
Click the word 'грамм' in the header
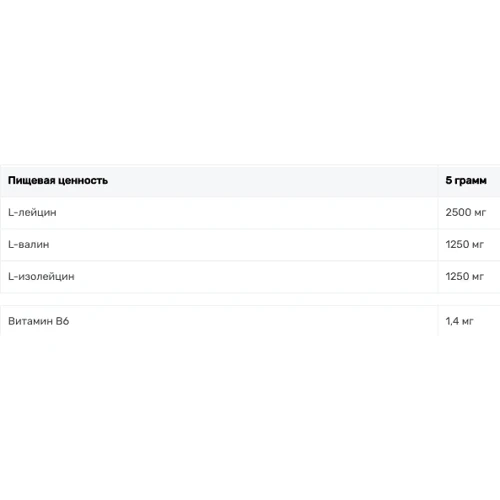click(x=471, y=181)
